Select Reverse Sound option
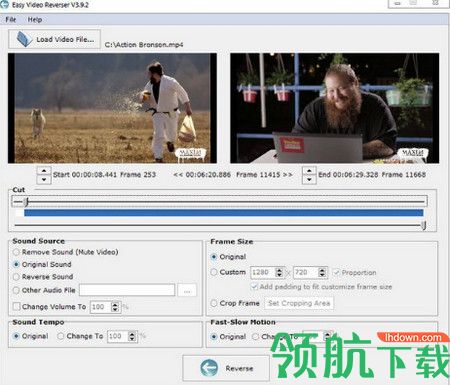The height and width of the screenshot is (385, 450). 43,277
